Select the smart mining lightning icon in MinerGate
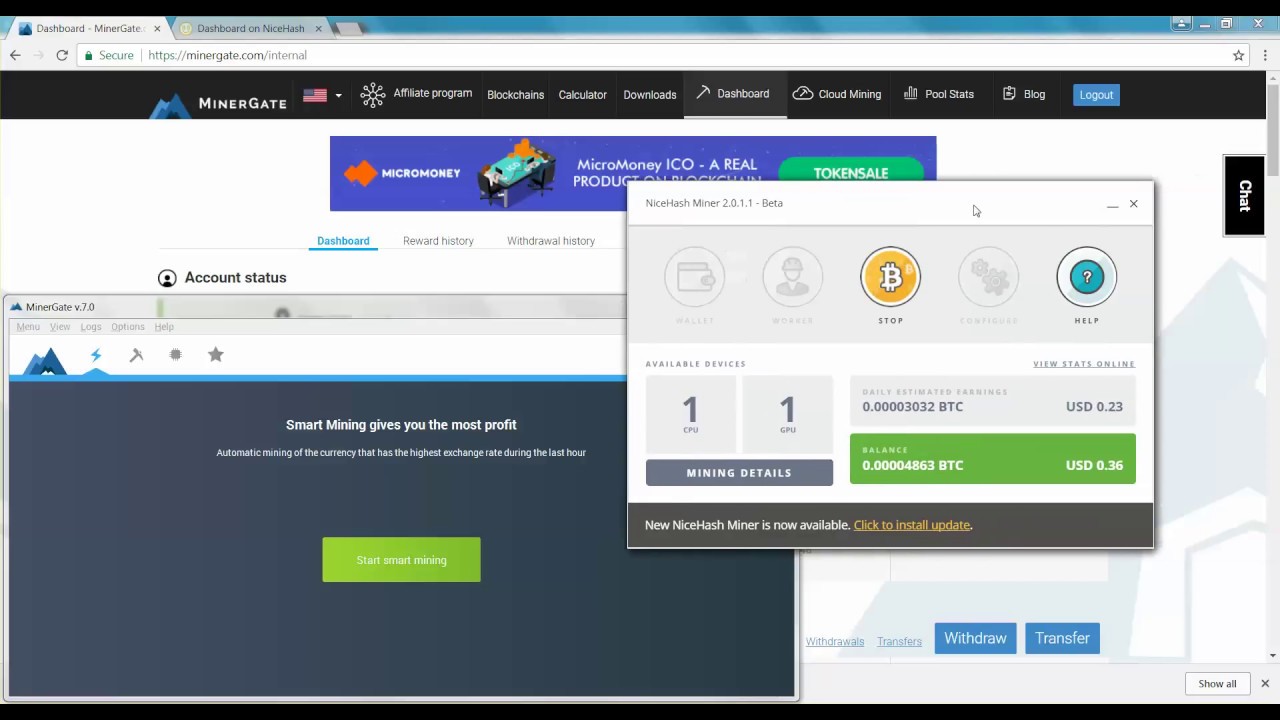1280x720 pixels. pyautogui.click(x=96, y=355)
